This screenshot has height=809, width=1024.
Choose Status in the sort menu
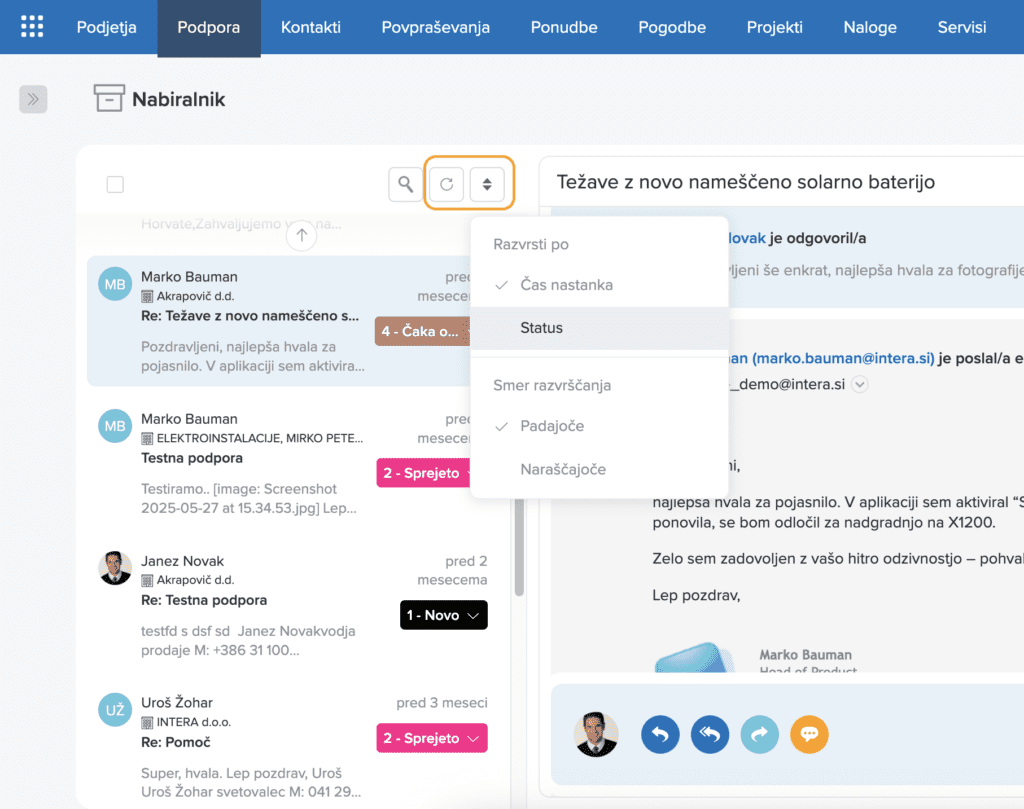pos(541,328)
